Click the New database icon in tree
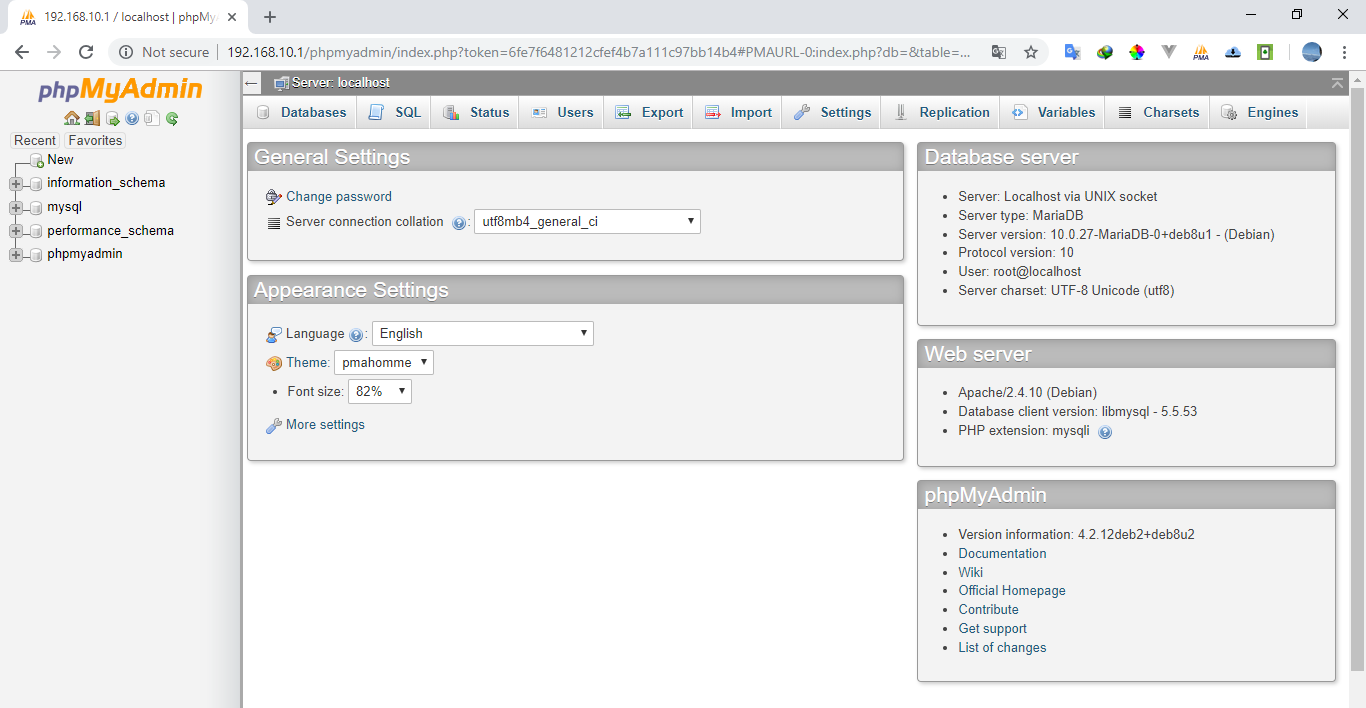Image resolution: width=1366 pixels, height=708 pixels. click(x=37, y=160)
